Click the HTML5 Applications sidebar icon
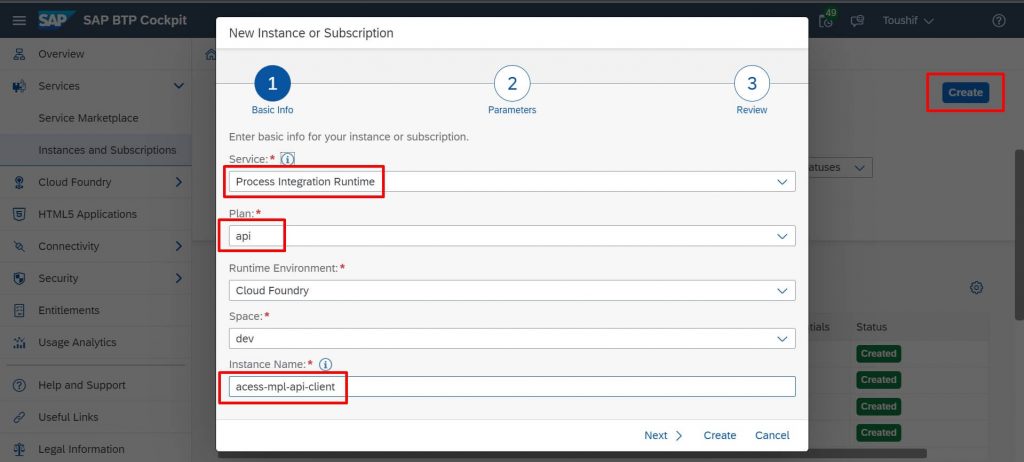 coord(20,214)
